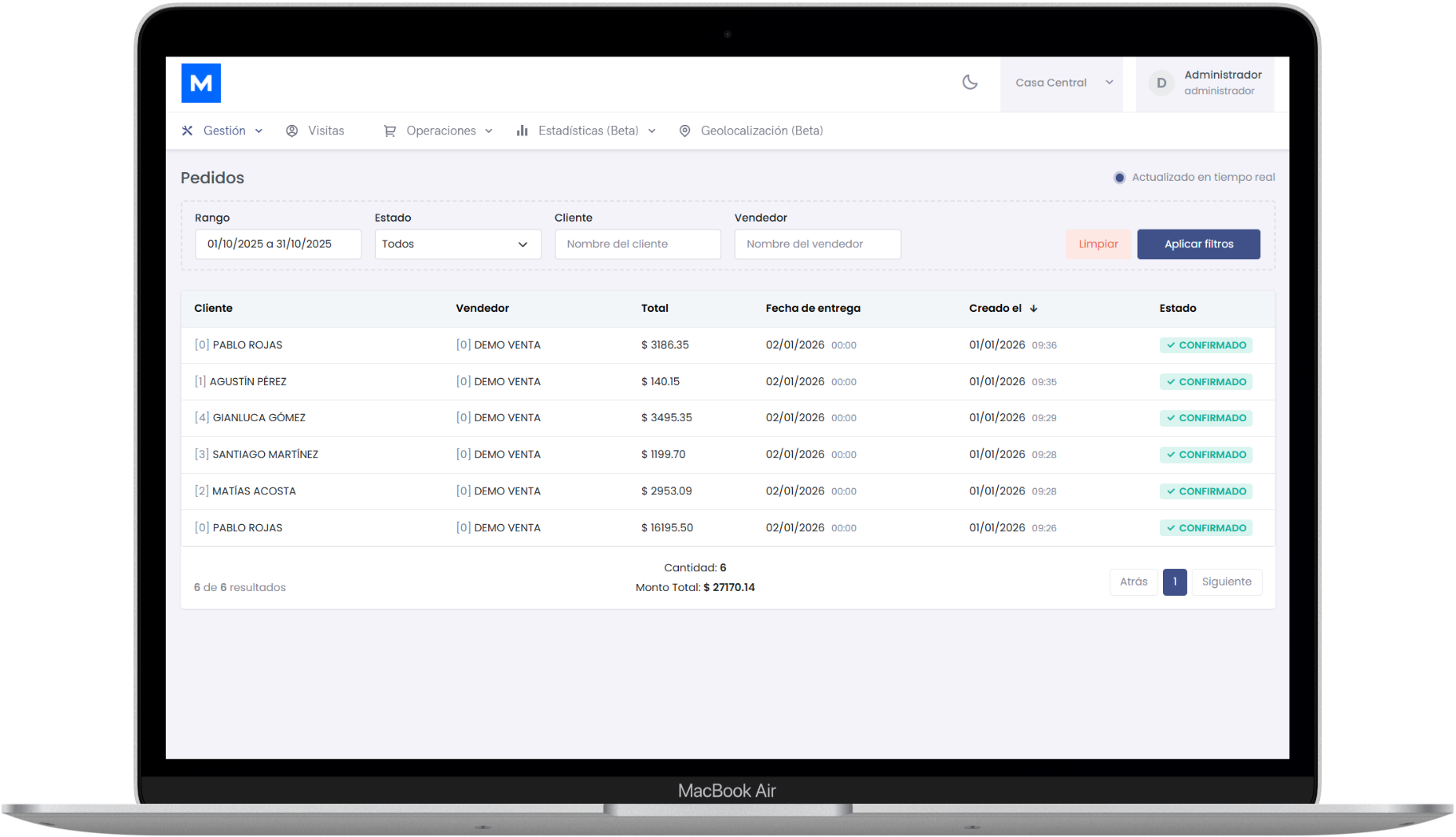Viewport: 1456px width, 837px height.
Task: Click the Nombre del cliente input field
Action: (x=637, y=244)
